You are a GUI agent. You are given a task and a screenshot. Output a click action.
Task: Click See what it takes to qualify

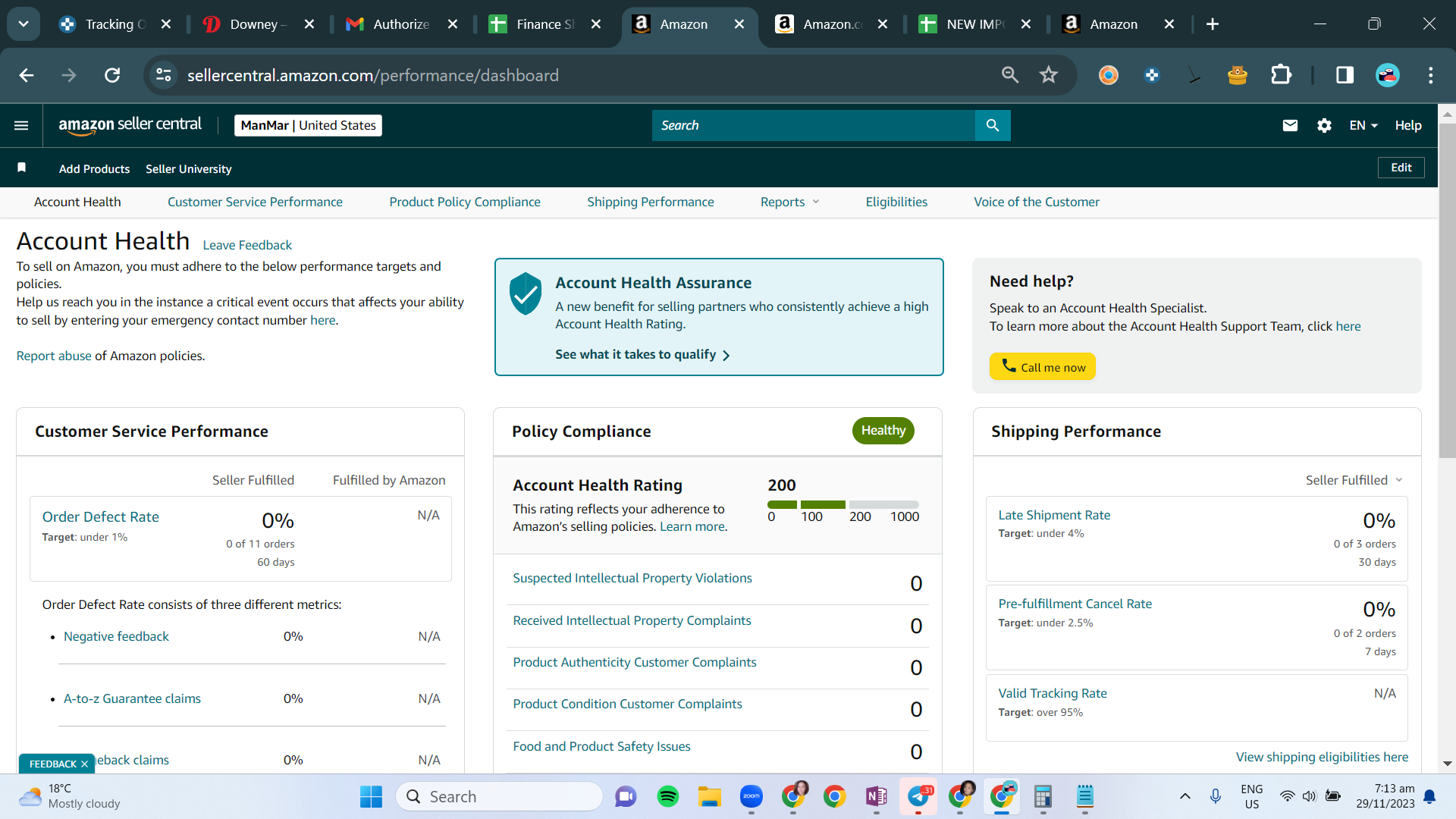(x=642, y=354)
